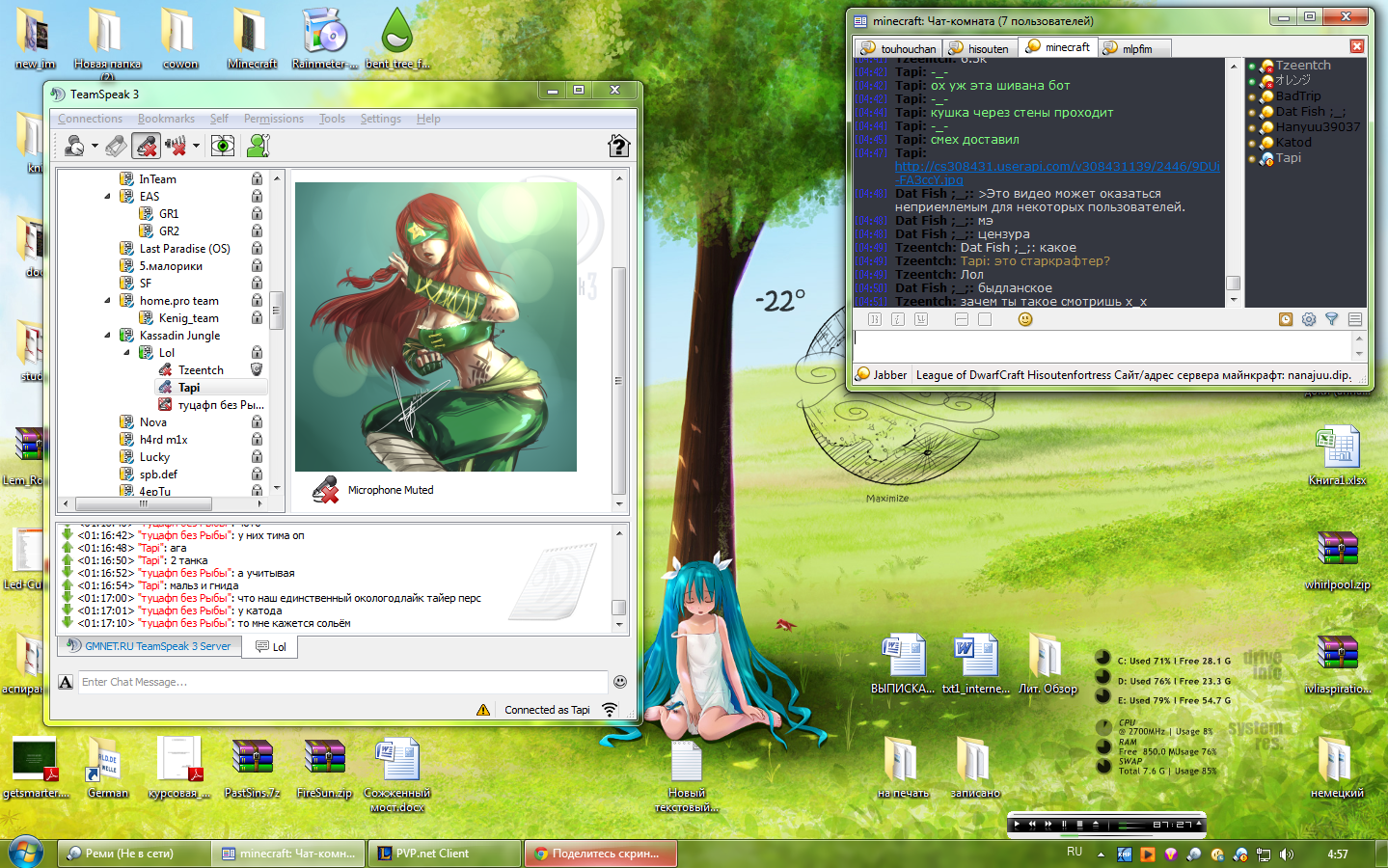This screenshot has height=868, width=1388.
Task: Switch to the Lol chat tab in TeamSpeak
Action: [270, 647]
